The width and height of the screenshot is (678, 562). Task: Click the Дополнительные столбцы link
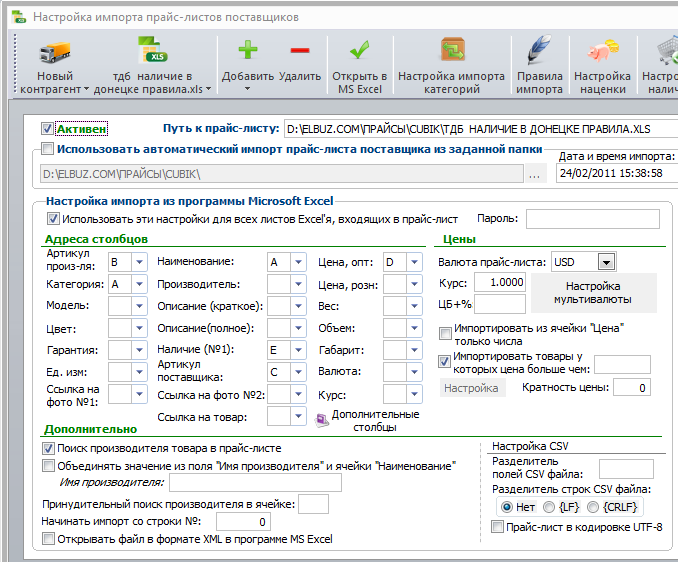[x=375, y=420]
